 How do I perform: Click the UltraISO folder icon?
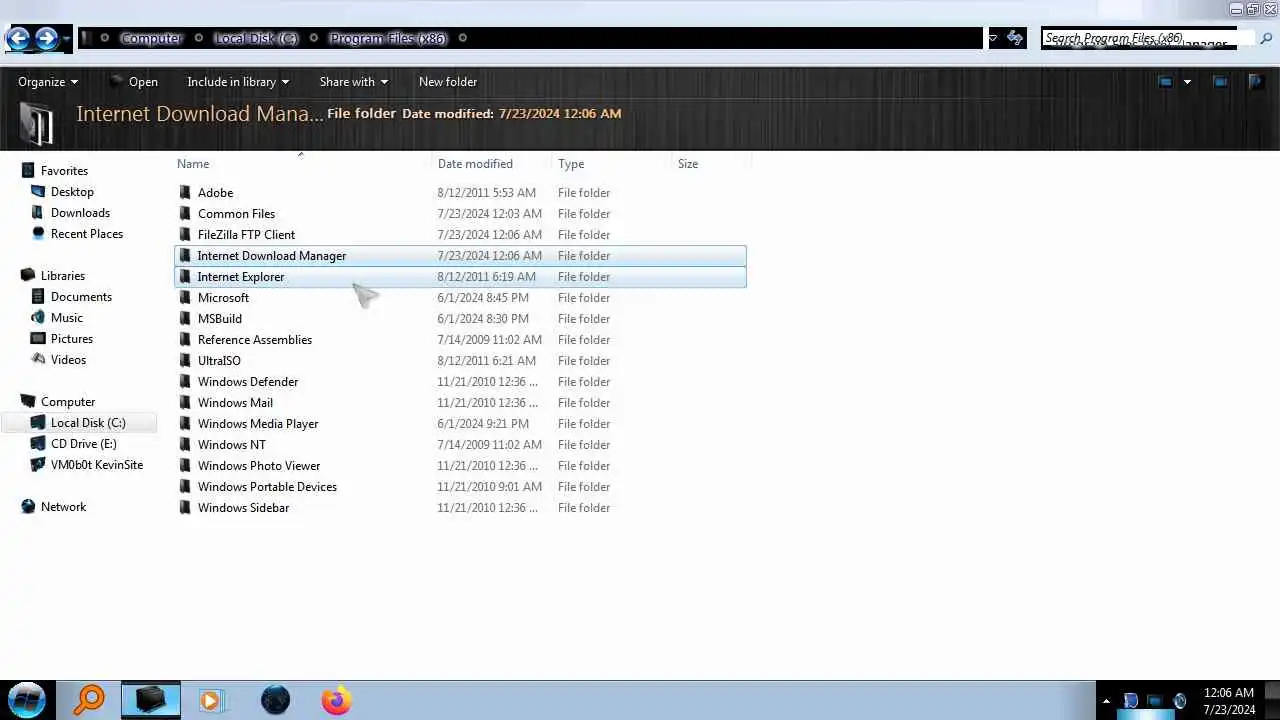click(x=184, y=361)
